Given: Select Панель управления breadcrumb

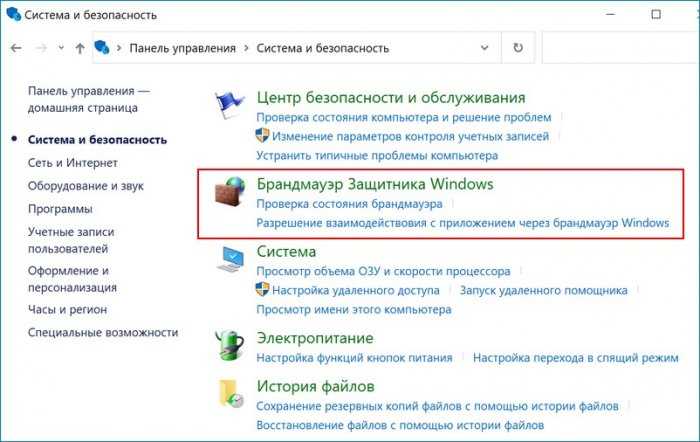Looking at the screenshot, I should pos(183,48).
